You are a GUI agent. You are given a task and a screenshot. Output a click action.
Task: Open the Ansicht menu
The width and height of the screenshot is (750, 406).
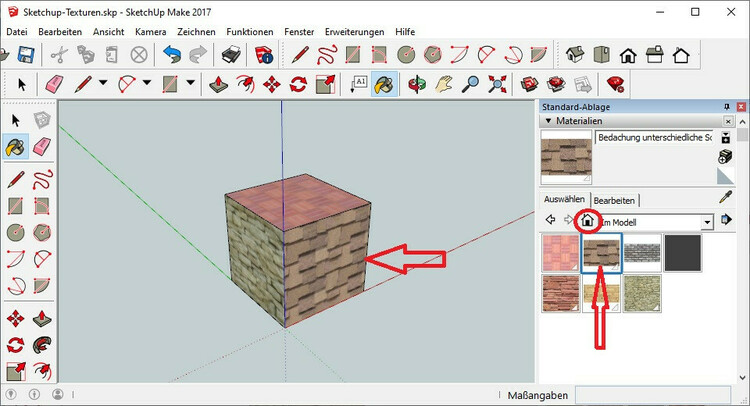click(x=109, y=32)
